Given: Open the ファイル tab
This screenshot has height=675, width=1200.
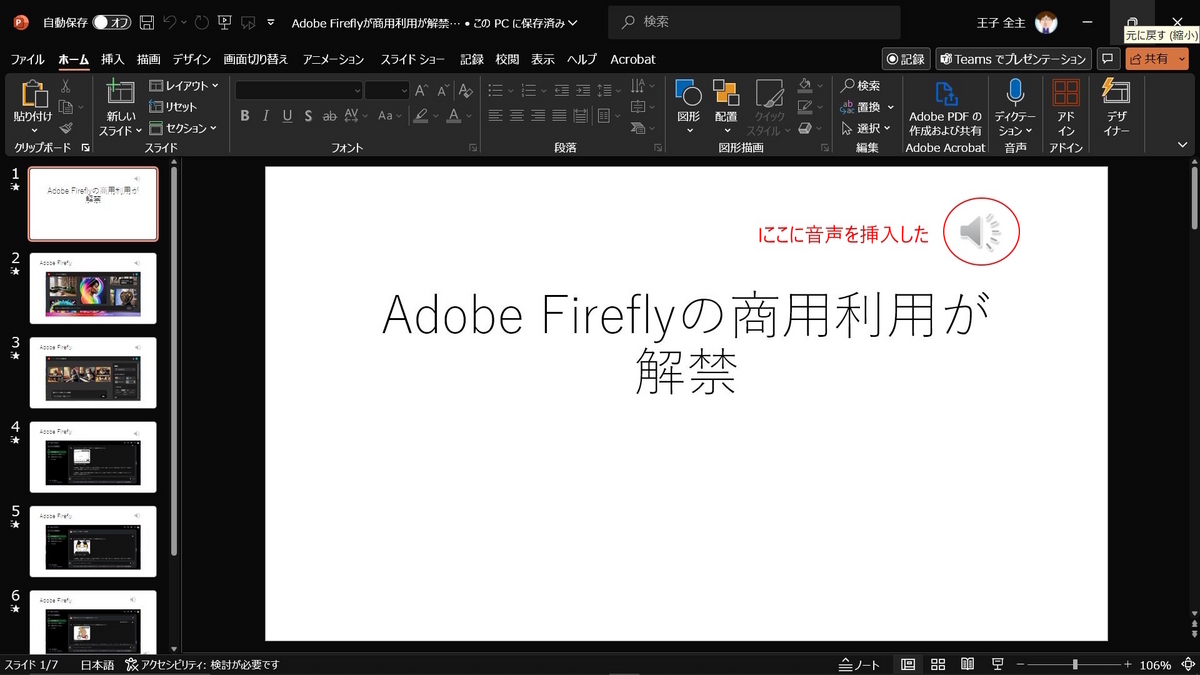Looking at the screenshot, I should click(x=28, y=59).
